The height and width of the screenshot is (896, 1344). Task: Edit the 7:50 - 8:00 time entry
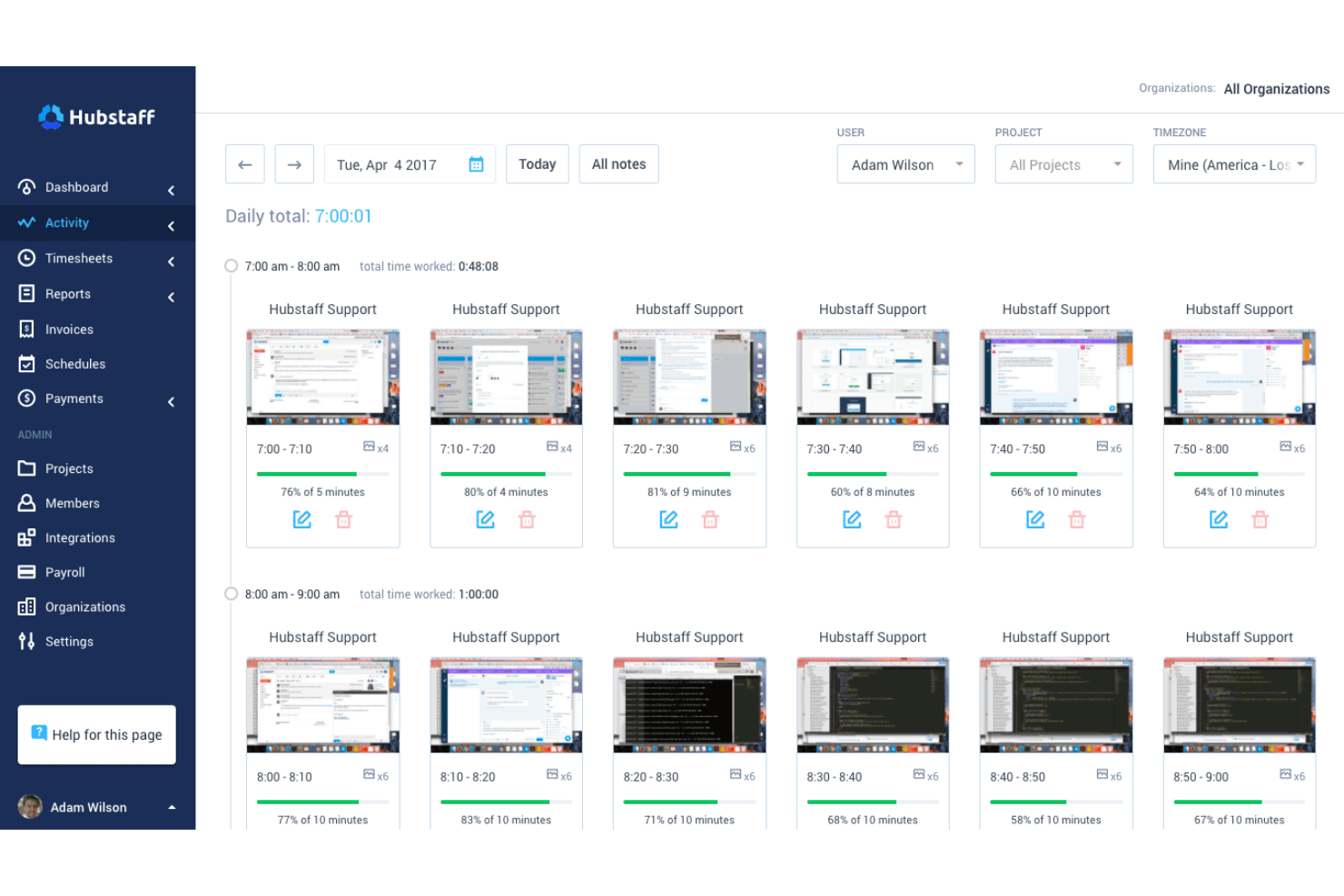[1219, 519]
